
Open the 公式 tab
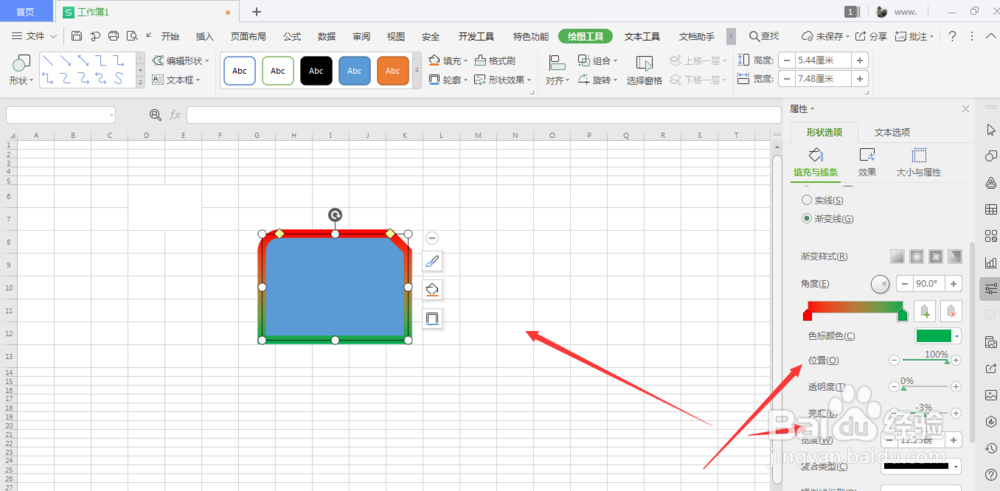292,36
